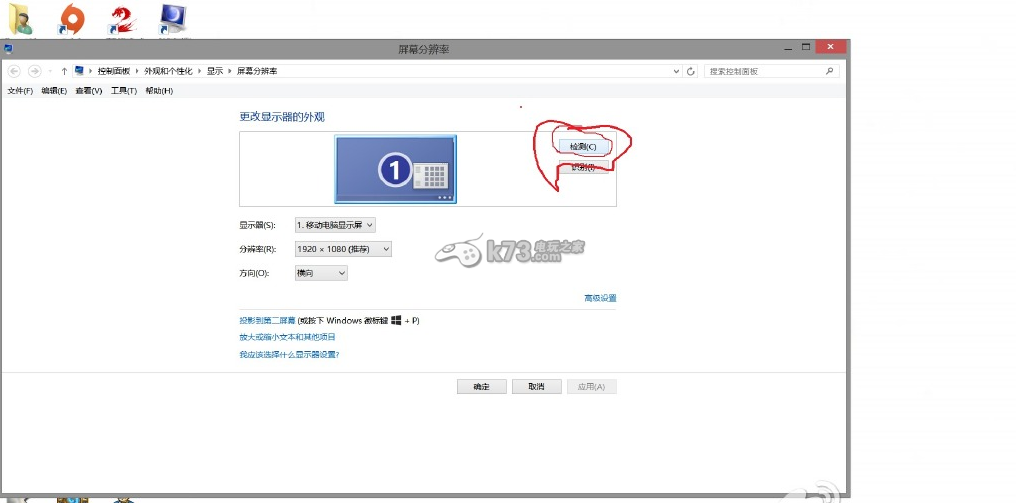Screen dimensions: 1016x503
Task: Click the 检测(C) detect button
Action: click(583, 146)
